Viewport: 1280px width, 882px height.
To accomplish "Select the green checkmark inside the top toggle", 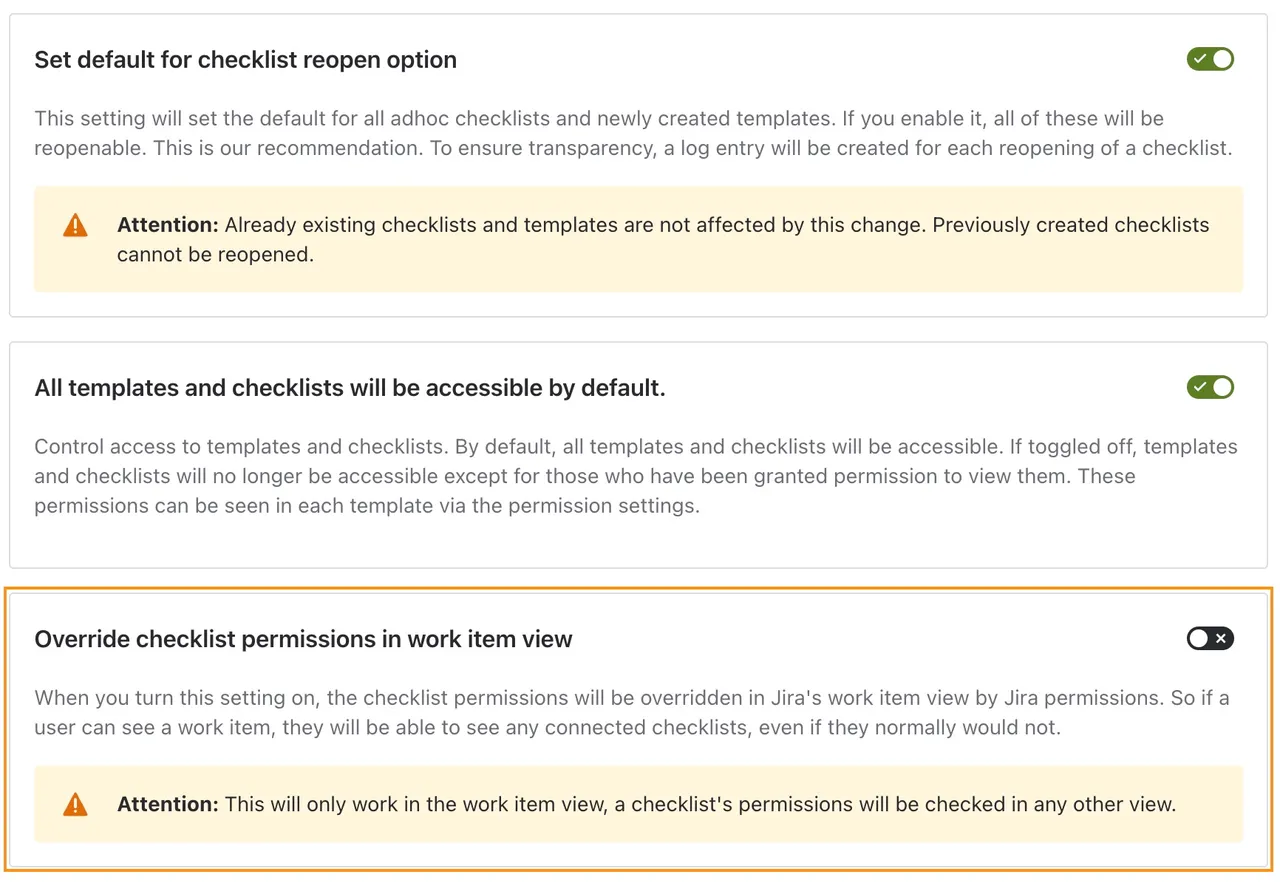I will (x=1201, y=59).
